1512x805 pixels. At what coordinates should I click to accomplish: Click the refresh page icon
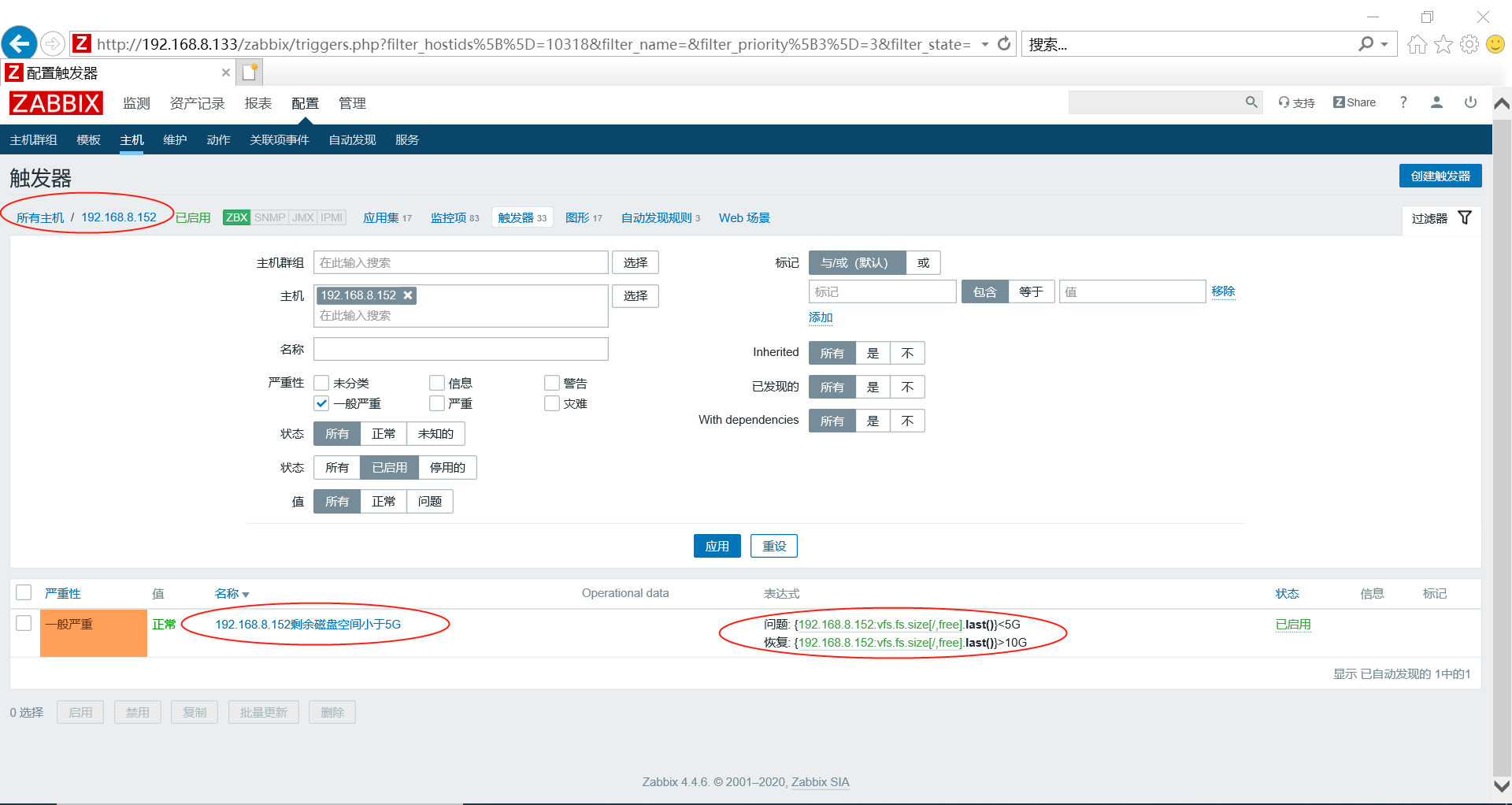point(1004,44)
